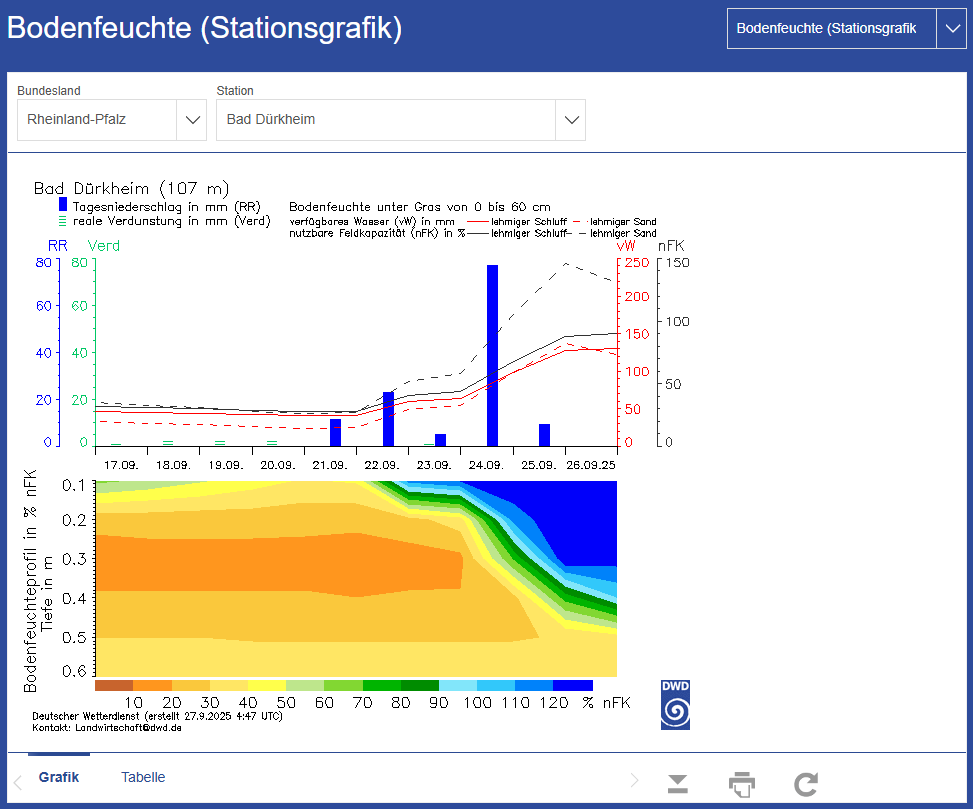Click the chart title Bad Dürkheim (107 m)
Viewport: 973px width, 809px height.
(x=131, y=188)
